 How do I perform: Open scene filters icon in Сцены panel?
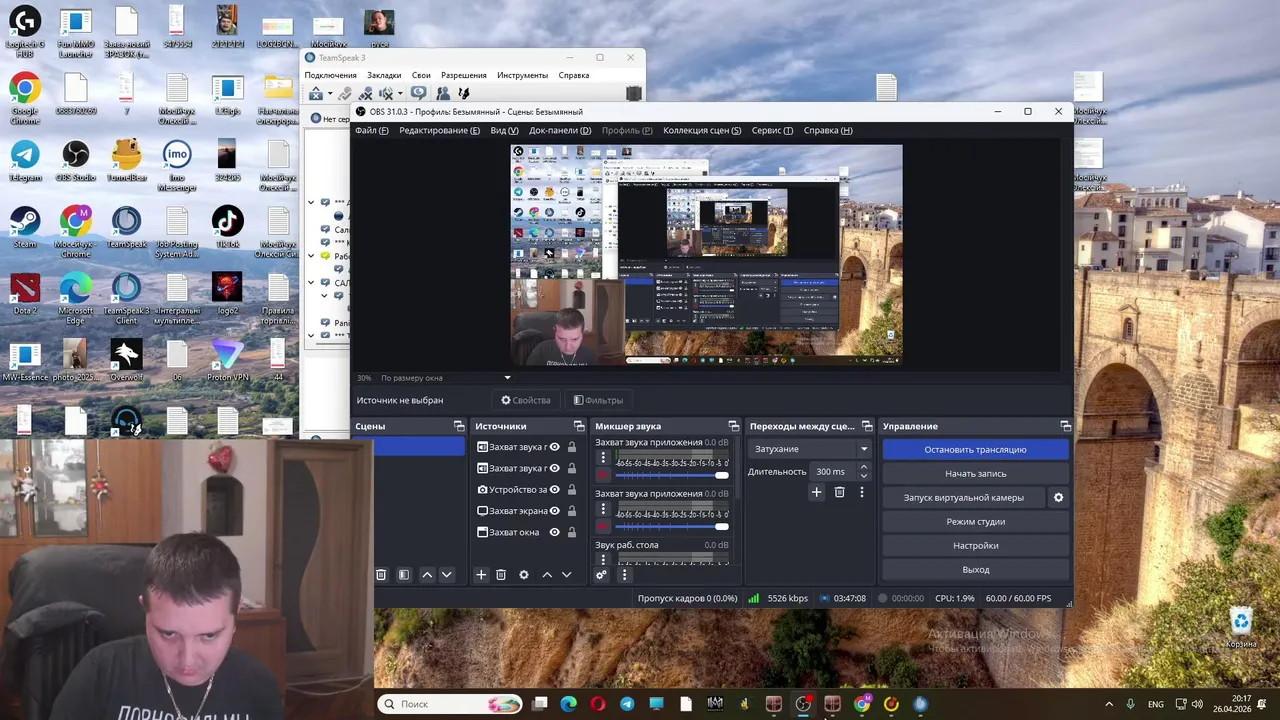pos(404,575)
